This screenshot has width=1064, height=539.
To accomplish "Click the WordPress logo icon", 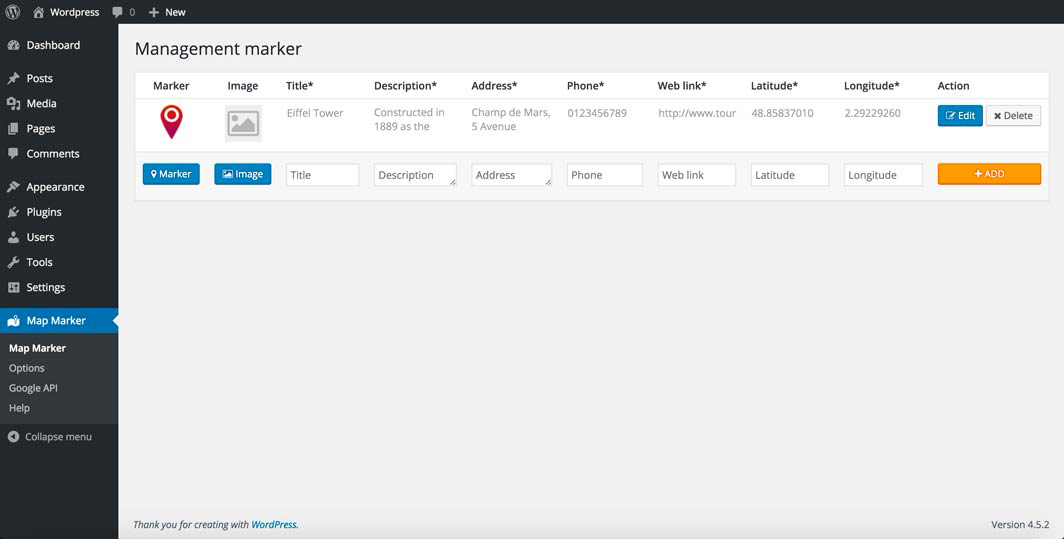I will coord(12,12).
